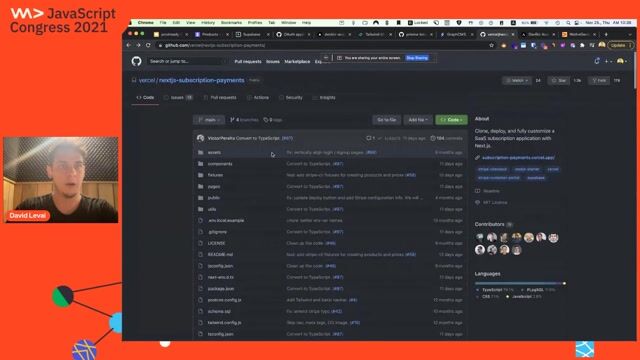Click the browser back arrow

click(x=129, y=45)
